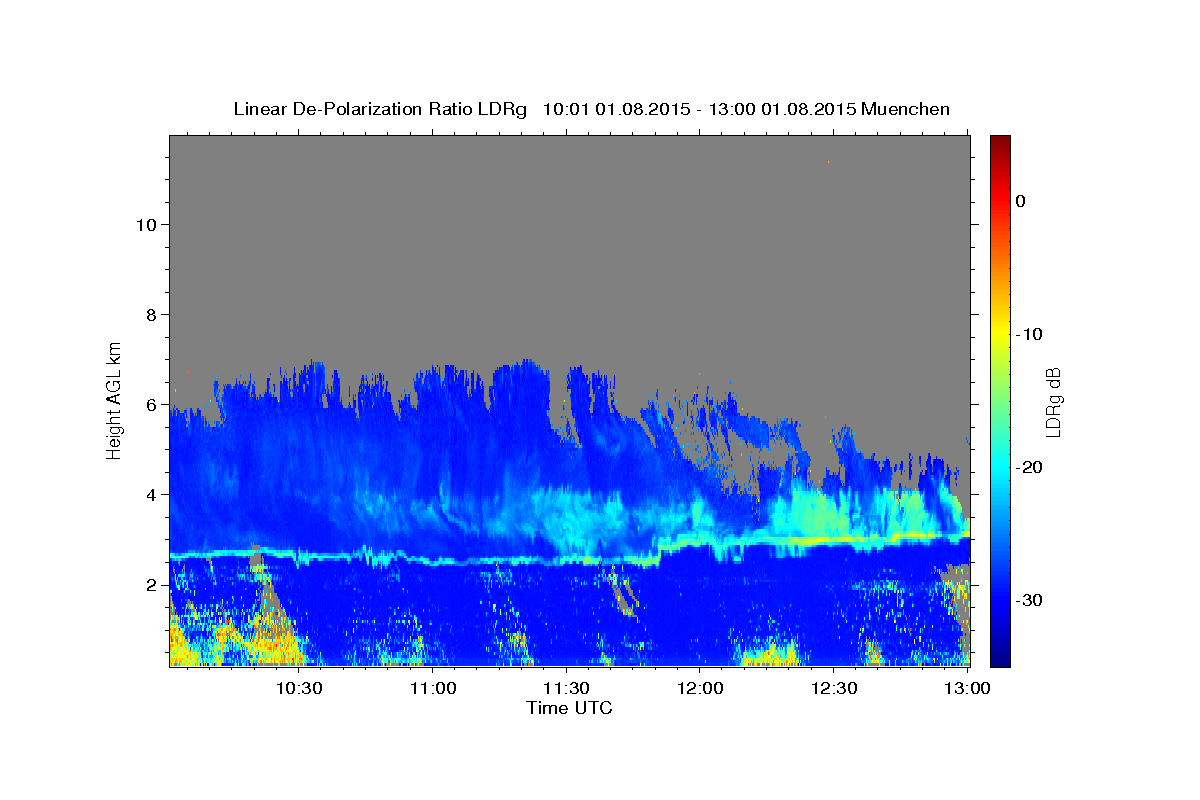Click the colorbar value '-20'

[x=1029, y=467]
